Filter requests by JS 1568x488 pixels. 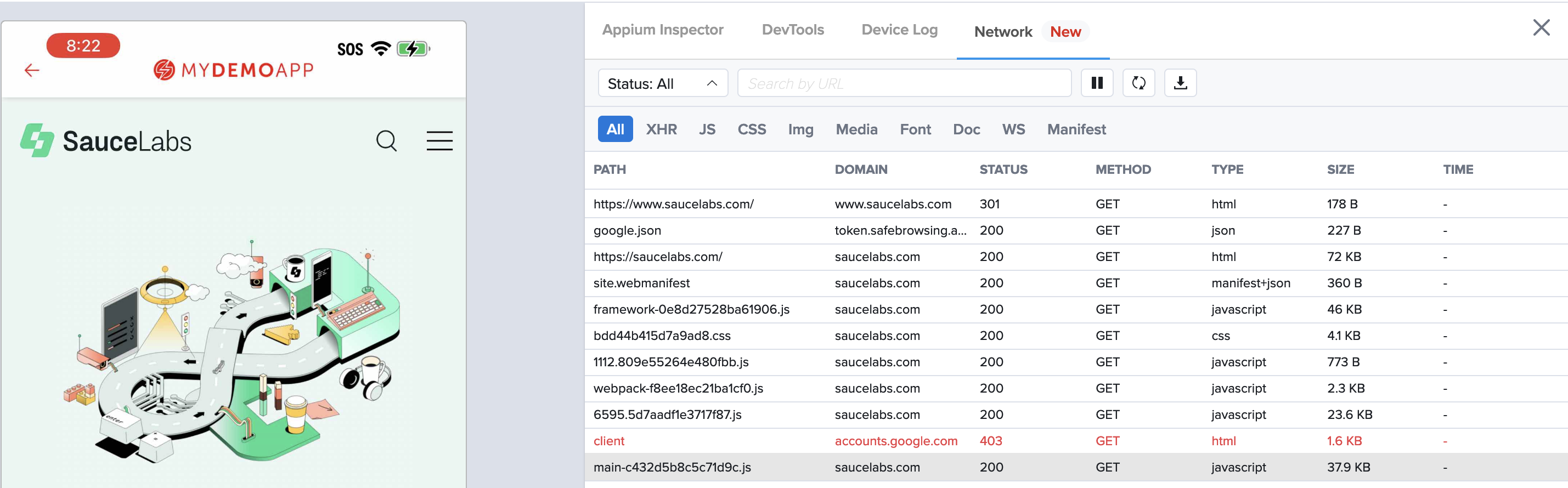[707, 129]
